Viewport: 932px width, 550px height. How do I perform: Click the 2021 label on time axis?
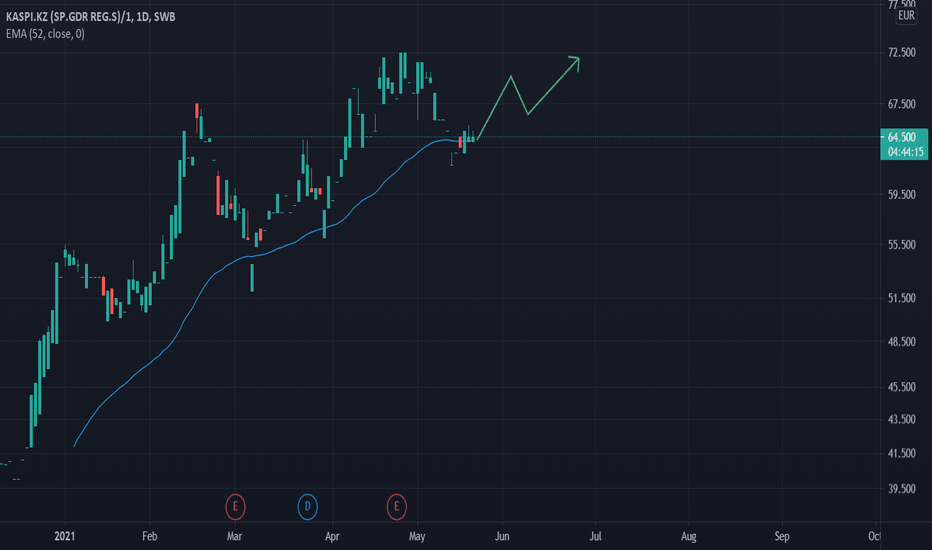pyautogui.click(x=65, y=536)
